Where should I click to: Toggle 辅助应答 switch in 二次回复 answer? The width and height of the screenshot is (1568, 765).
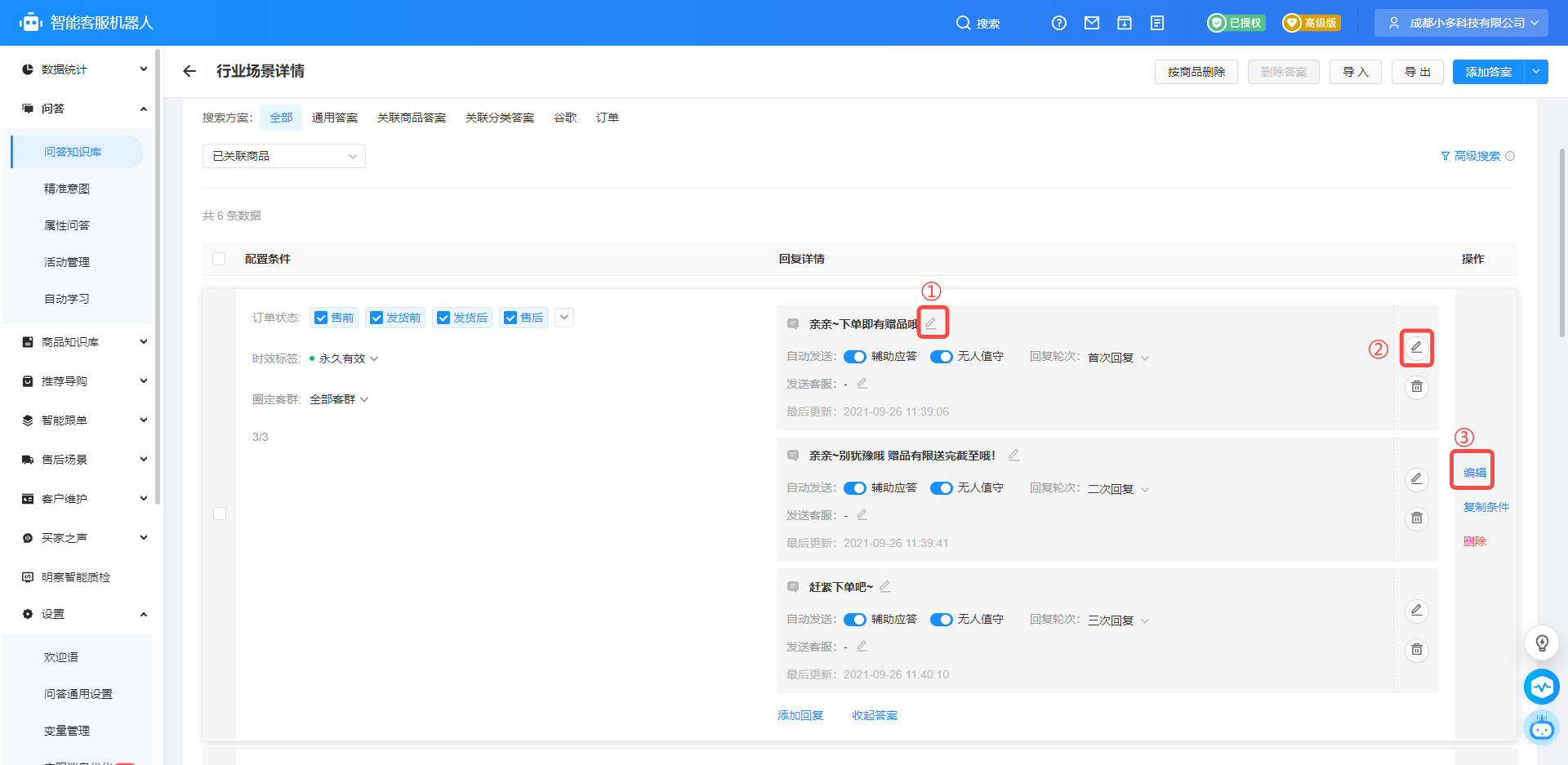point(855,488)
